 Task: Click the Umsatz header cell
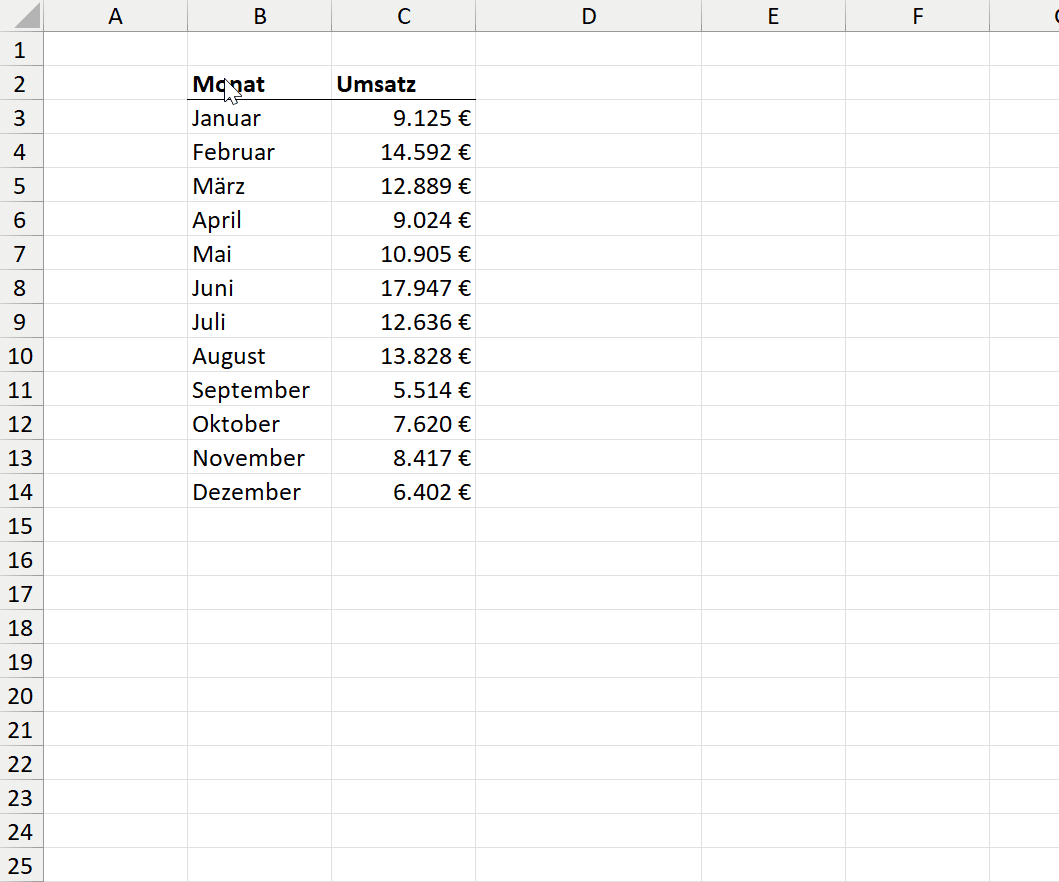click(x=403, y=84)
